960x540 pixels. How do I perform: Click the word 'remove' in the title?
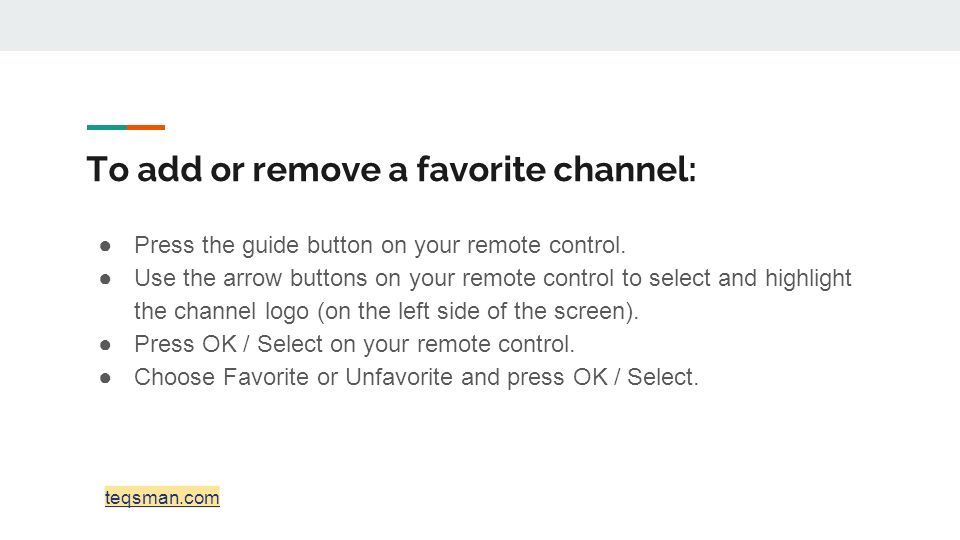pos(316,170)
